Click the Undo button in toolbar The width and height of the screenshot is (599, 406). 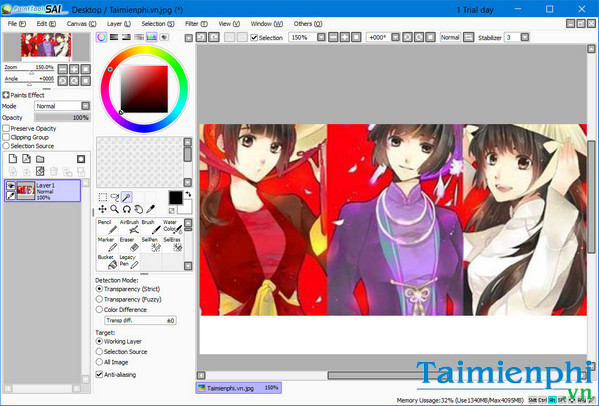pos(201,37)
